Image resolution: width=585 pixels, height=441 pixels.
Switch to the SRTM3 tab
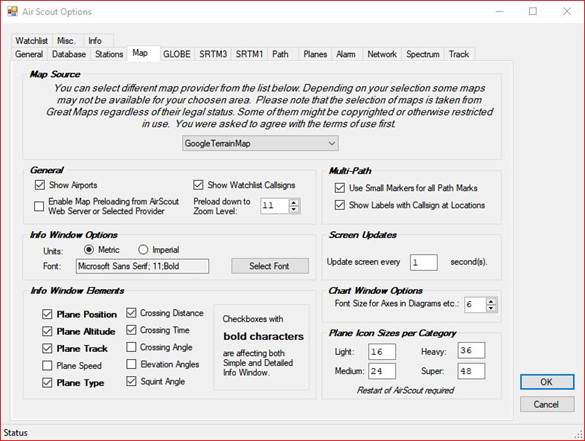tap(213, 54)
